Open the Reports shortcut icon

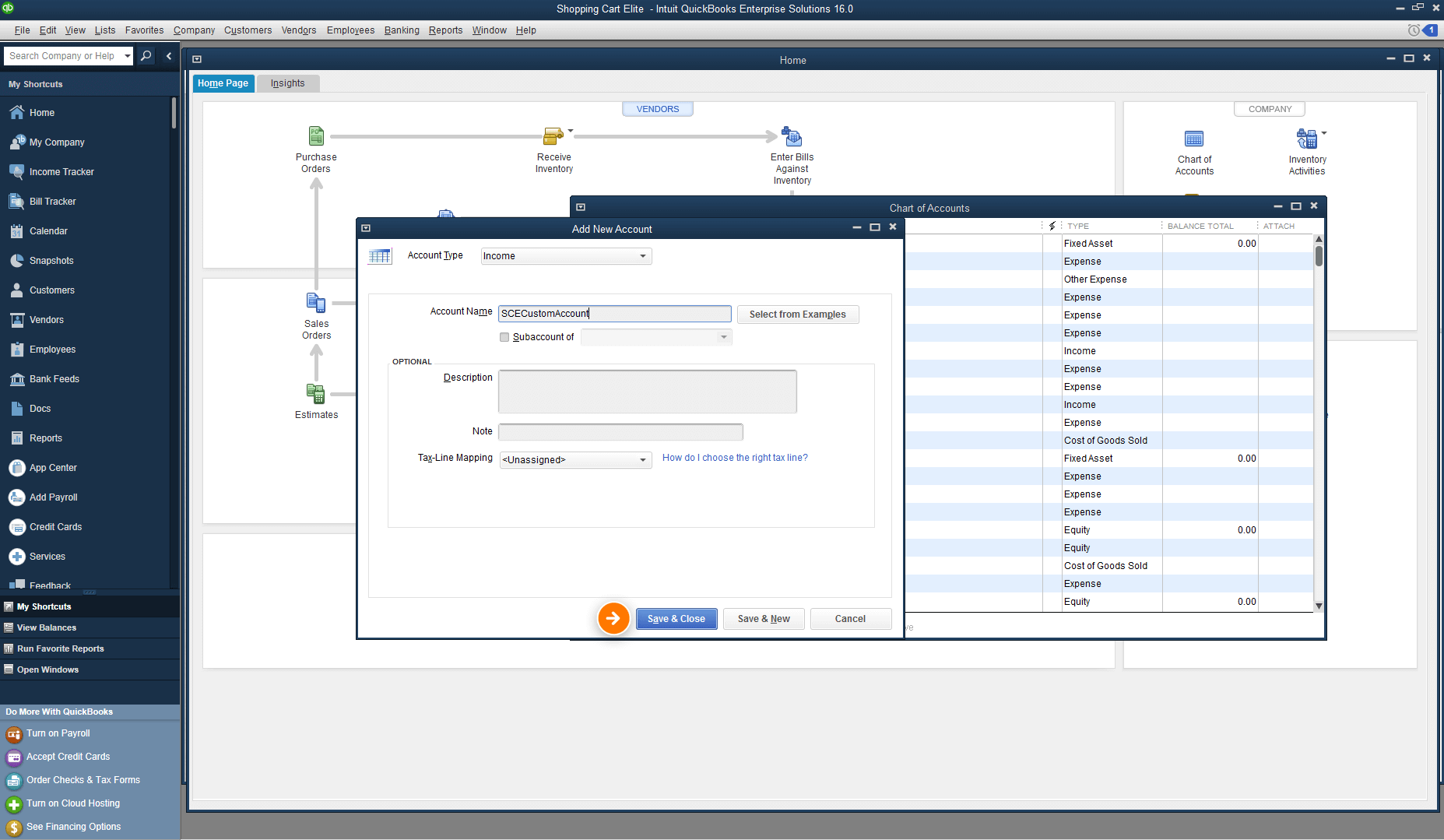pyautogui.click(x=17, y=438)
